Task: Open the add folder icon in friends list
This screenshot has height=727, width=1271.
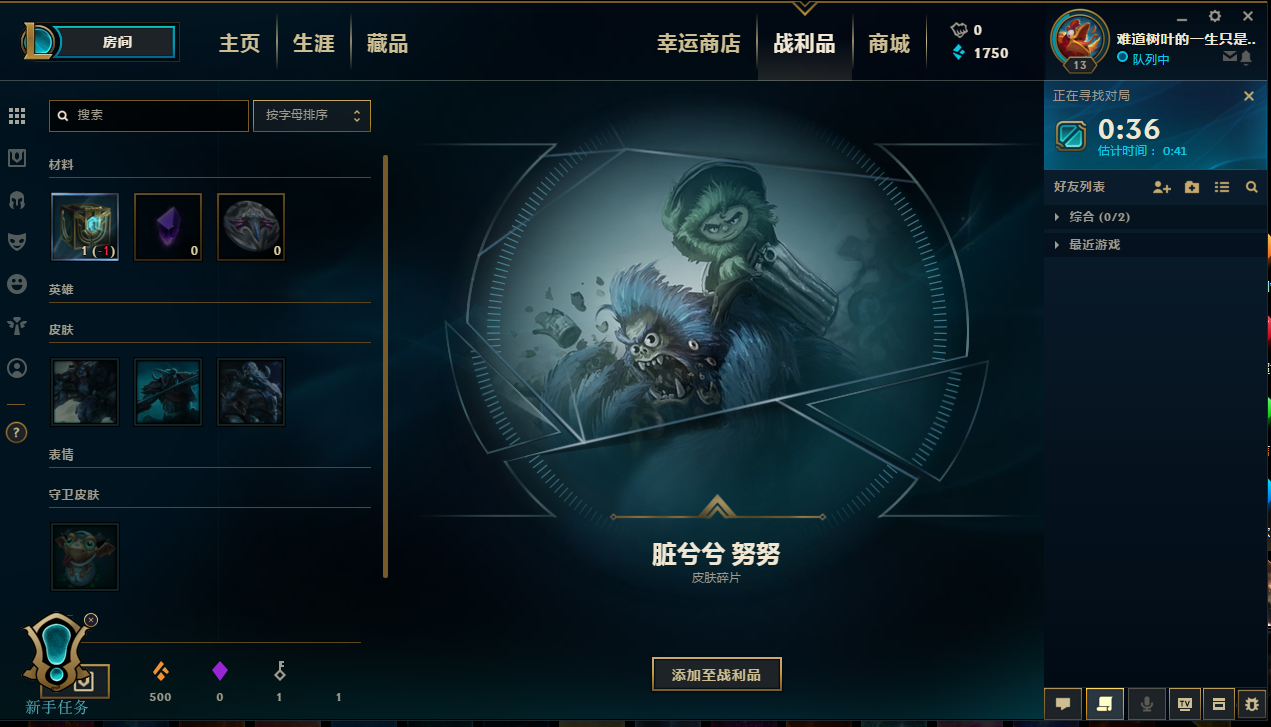Action: tap(1192, 187)
